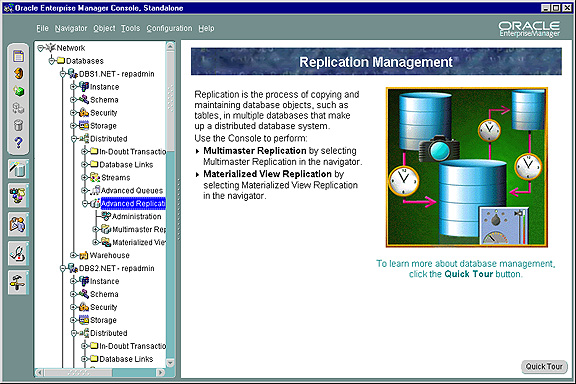Click the Network root node icon
This screenshot has width=576, height=384.
51,48
